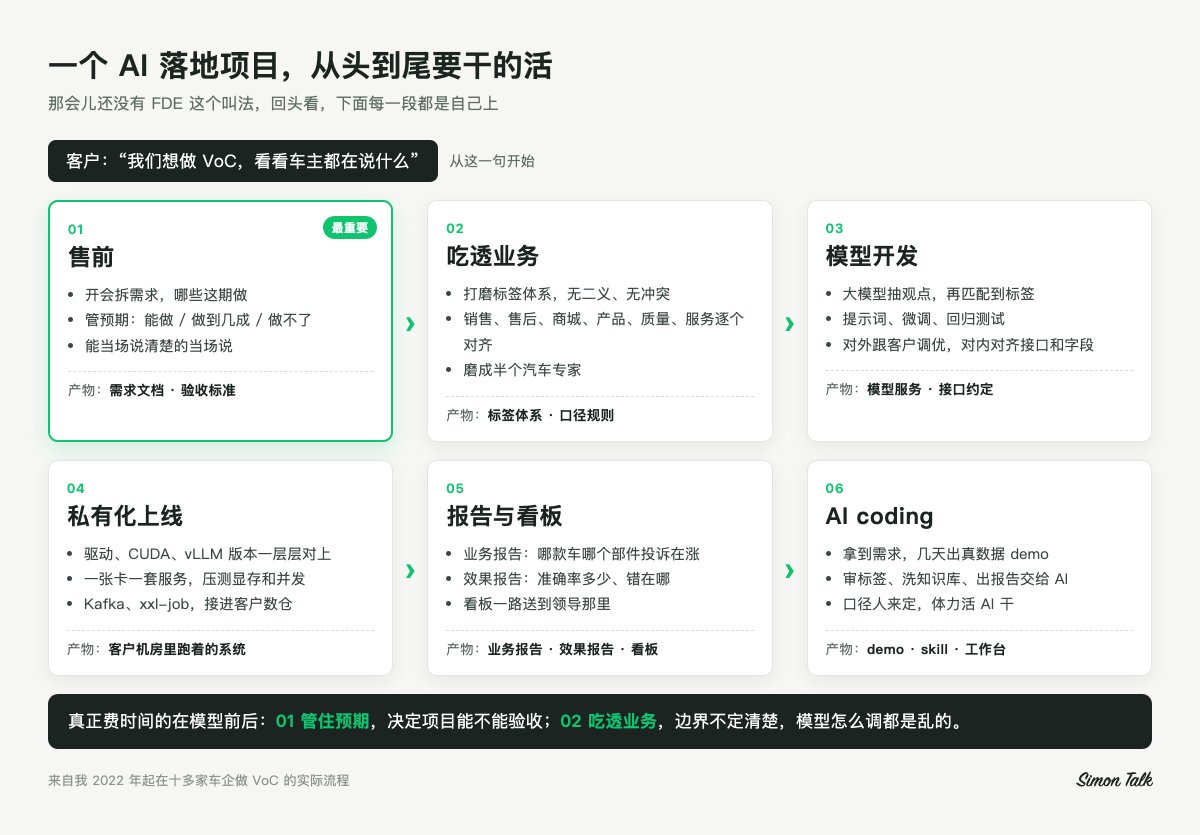1200x835 pixels.
Task: Click the green 最重要 badge
Action: coord(350,228)
